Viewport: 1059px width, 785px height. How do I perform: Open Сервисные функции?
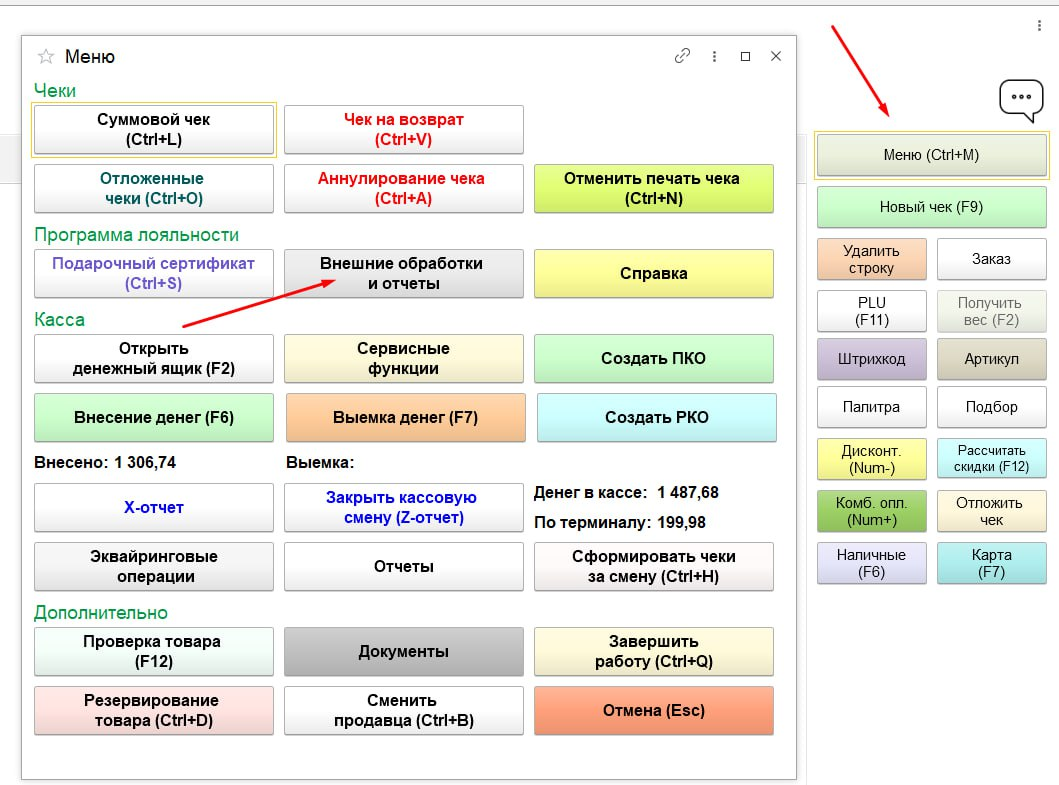(403, 359)
